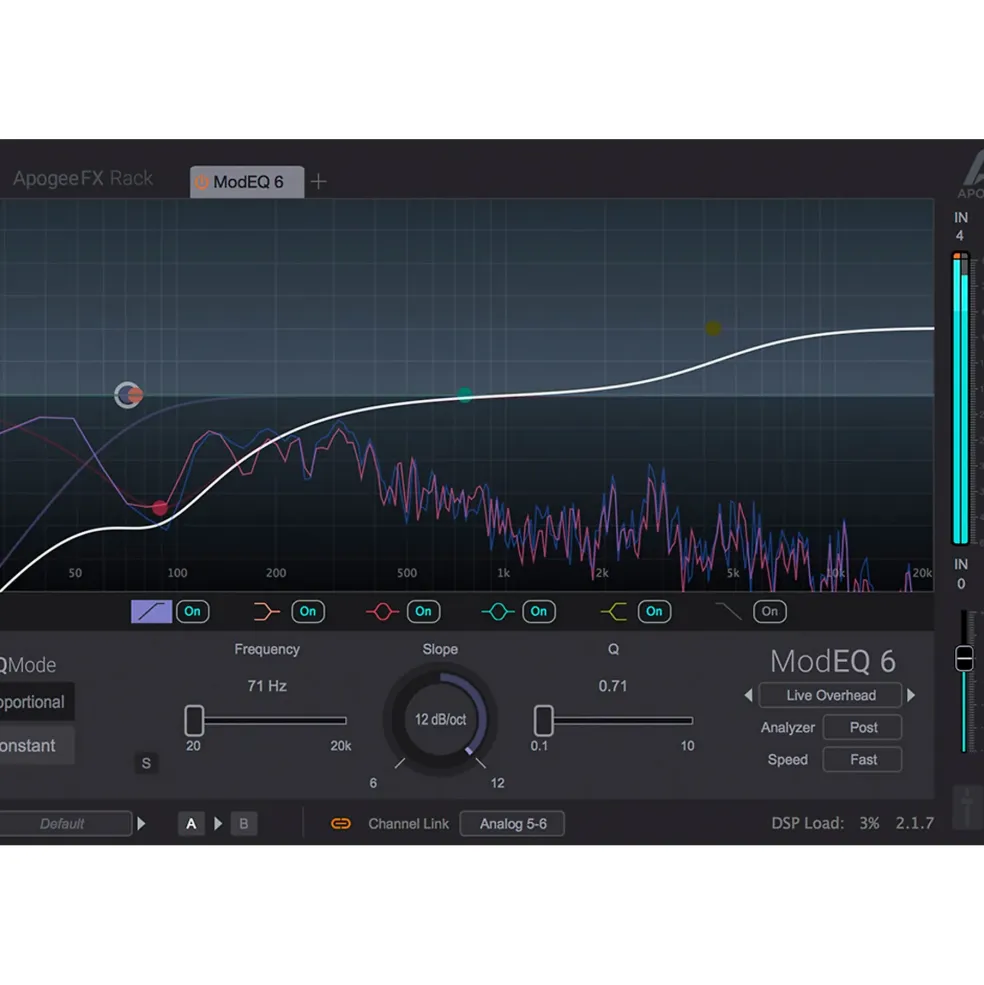Viewport: 984px width, 985px height.
Task: Go to the previous preset arrow
Action: (748, 695)
